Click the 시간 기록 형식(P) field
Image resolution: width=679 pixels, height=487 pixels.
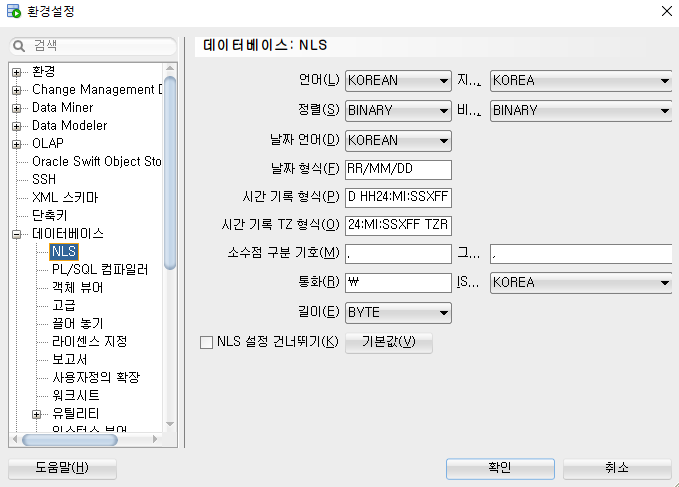[x=398, y=197]
